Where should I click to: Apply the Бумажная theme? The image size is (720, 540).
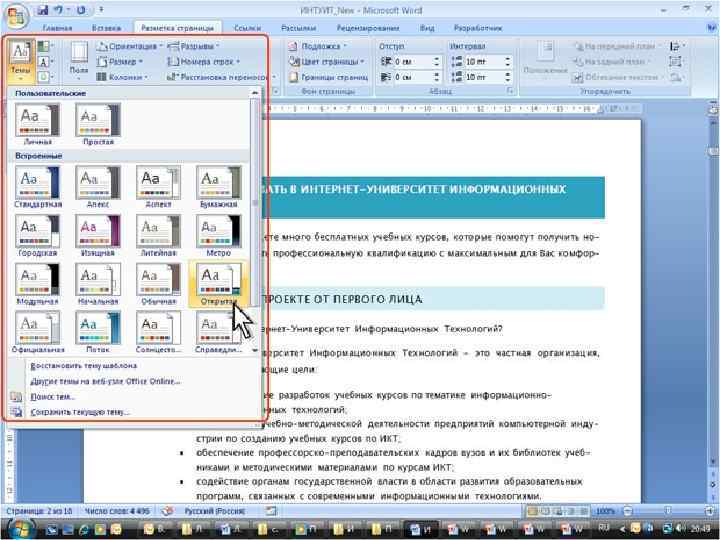(x=219, y=187)
